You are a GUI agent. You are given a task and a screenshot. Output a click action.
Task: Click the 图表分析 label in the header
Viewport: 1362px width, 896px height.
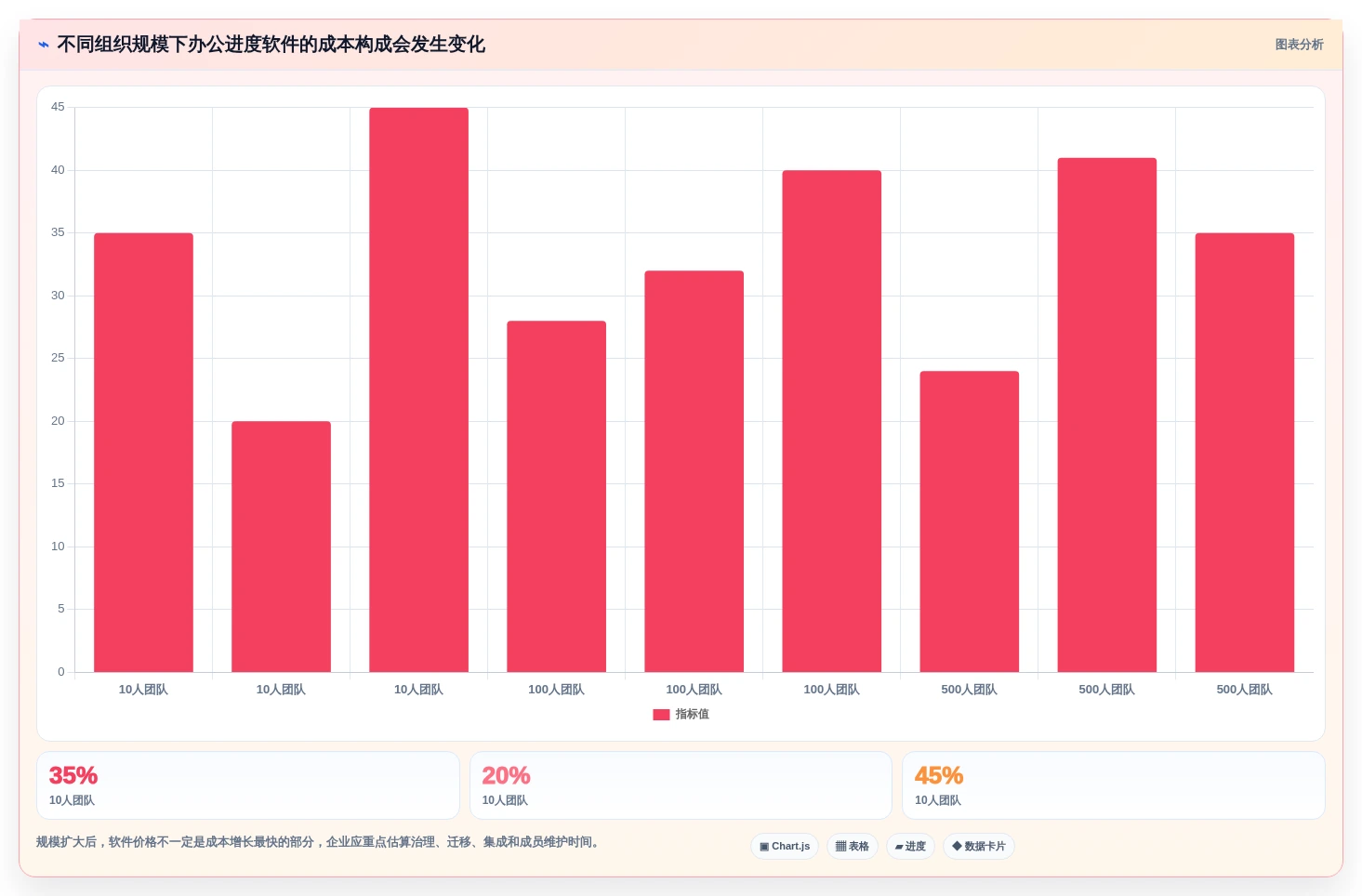[x=1299, y=45]
